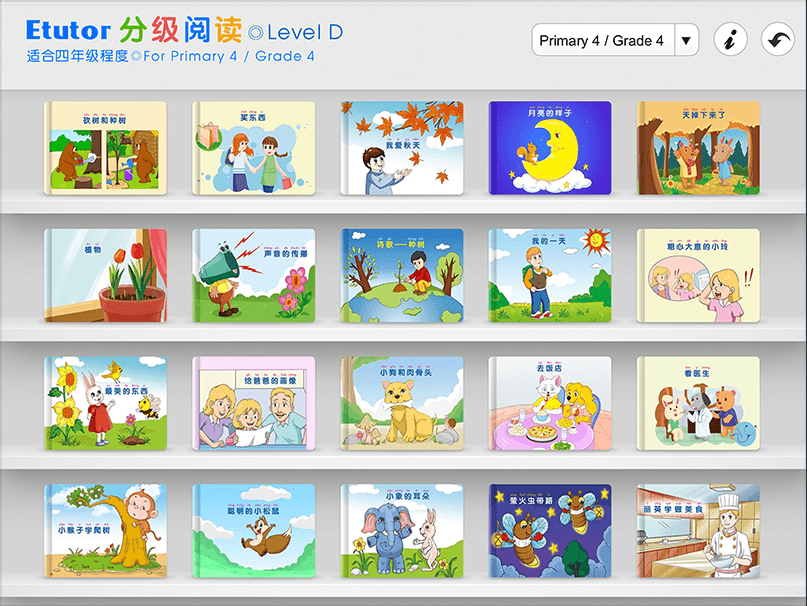This screenshot has width=807, height=606.
Task: Expand the grade dropdown arrow
Action: pyautogui.click(x=686, y=40)
